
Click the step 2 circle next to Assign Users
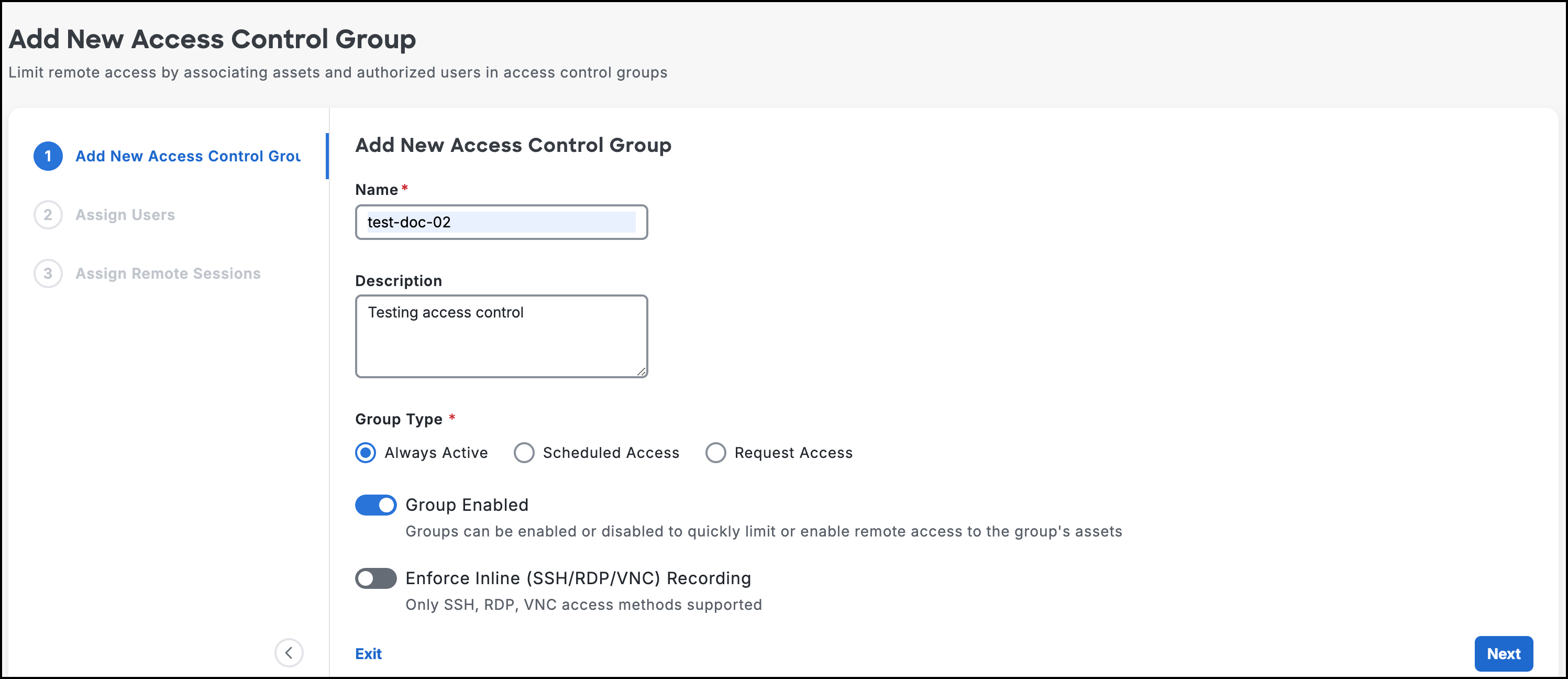click(48, 214)
